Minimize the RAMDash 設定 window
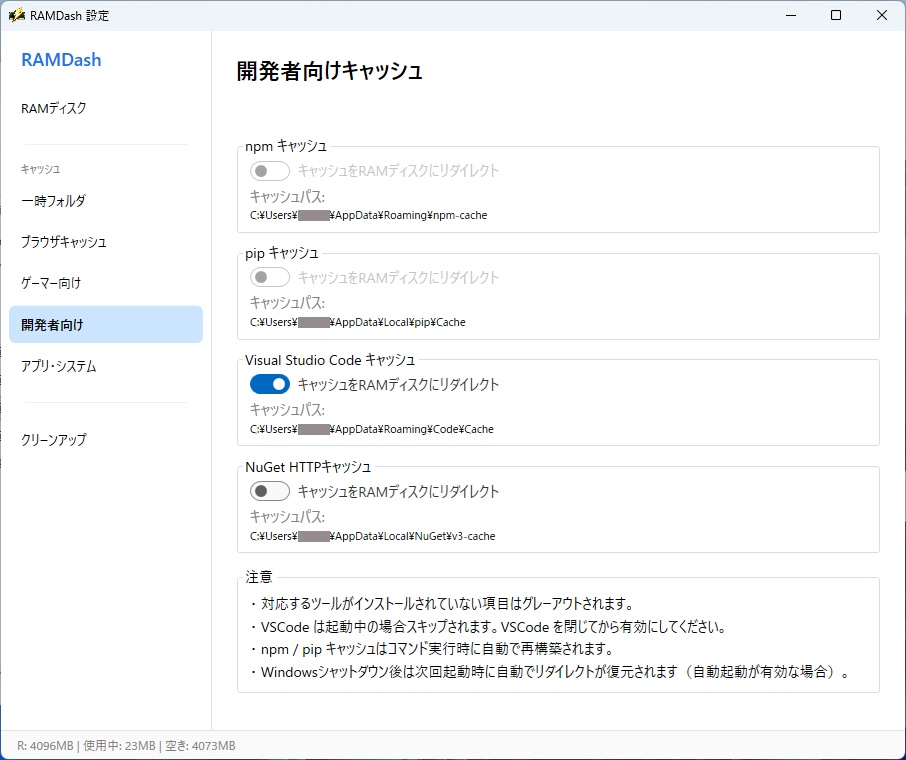This screenshot has width=906, height=760. click(791, 15)
